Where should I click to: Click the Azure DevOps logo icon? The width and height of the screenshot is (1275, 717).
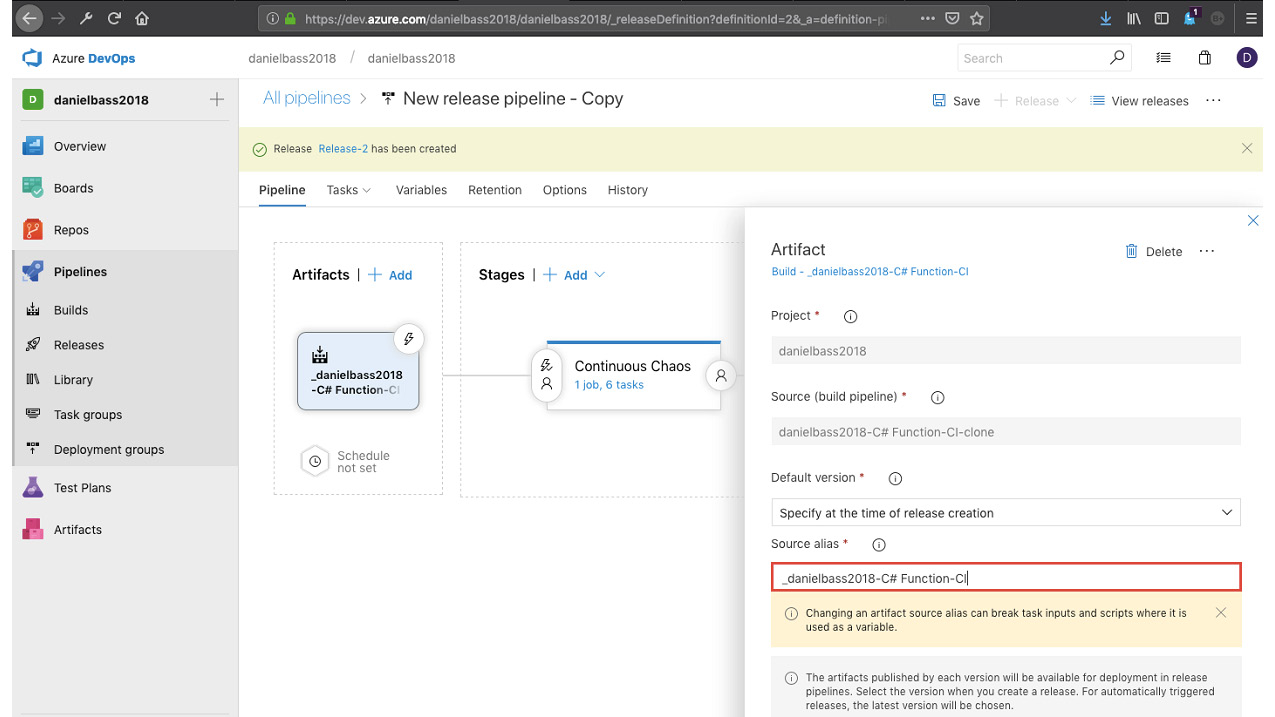32,58
